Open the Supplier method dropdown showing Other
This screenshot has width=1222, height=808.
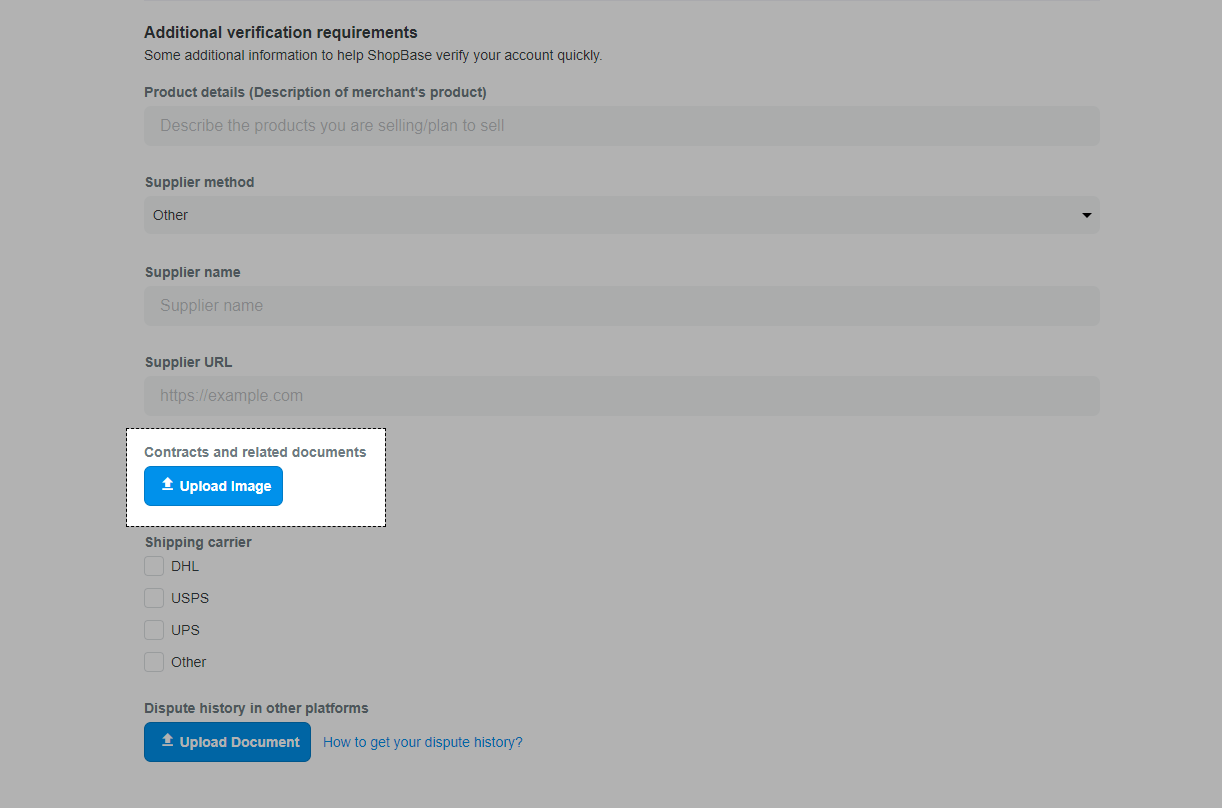click(620, 215)
